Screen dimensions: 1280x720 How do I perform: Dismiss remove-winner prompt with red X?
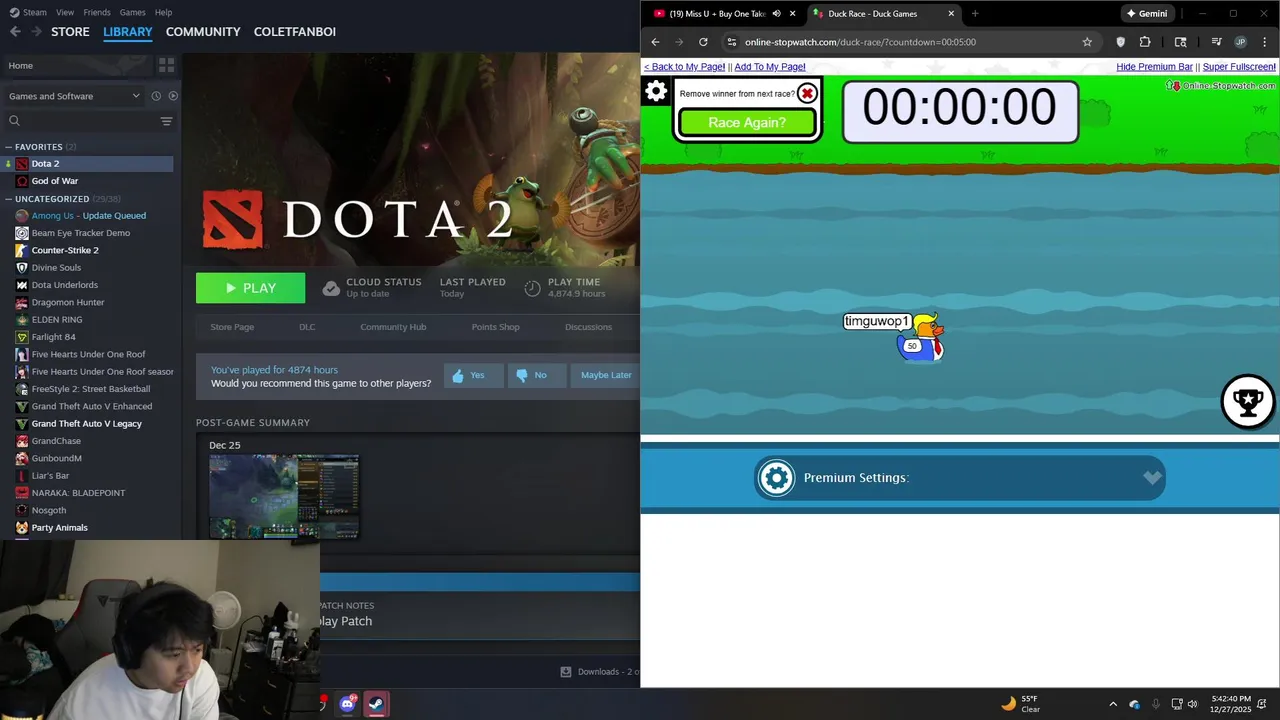tap(807, 94)
